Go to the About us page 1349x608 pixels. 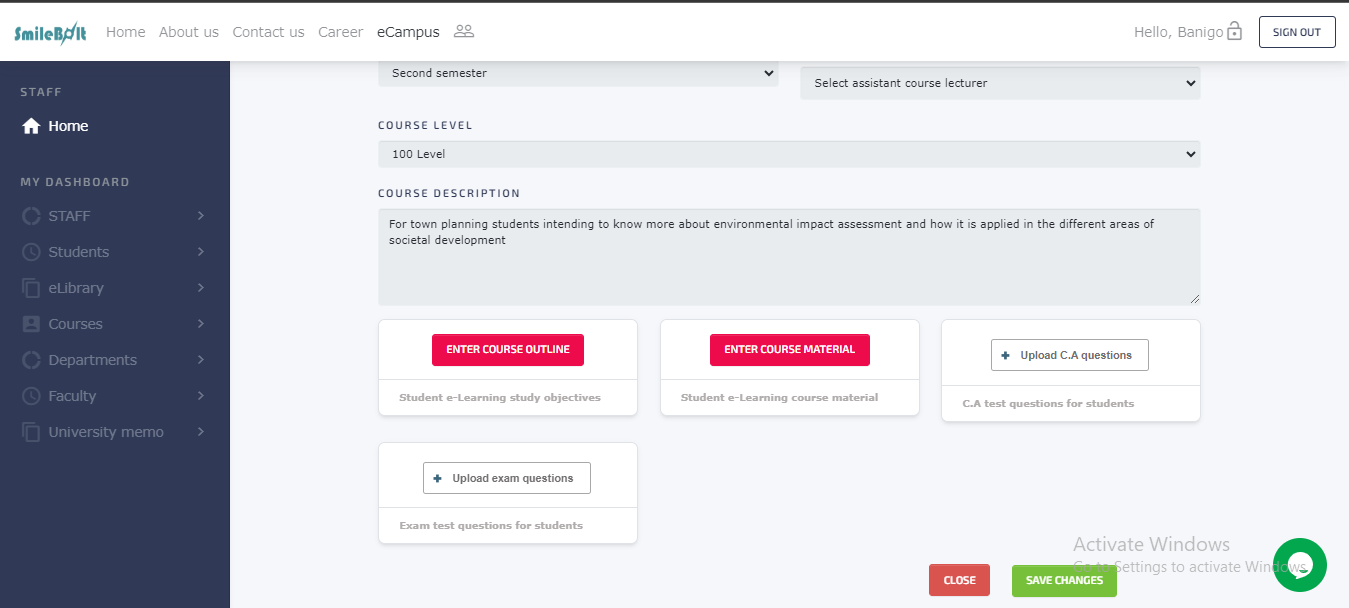pyautogui.click(x=188, y=32)
